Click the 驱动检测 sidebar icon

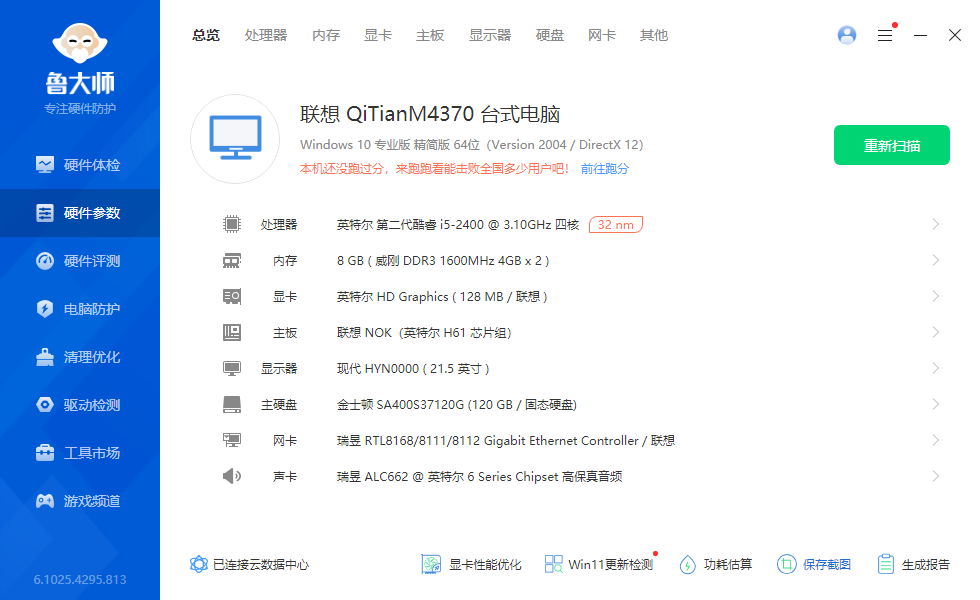click(x=45, y=405)
